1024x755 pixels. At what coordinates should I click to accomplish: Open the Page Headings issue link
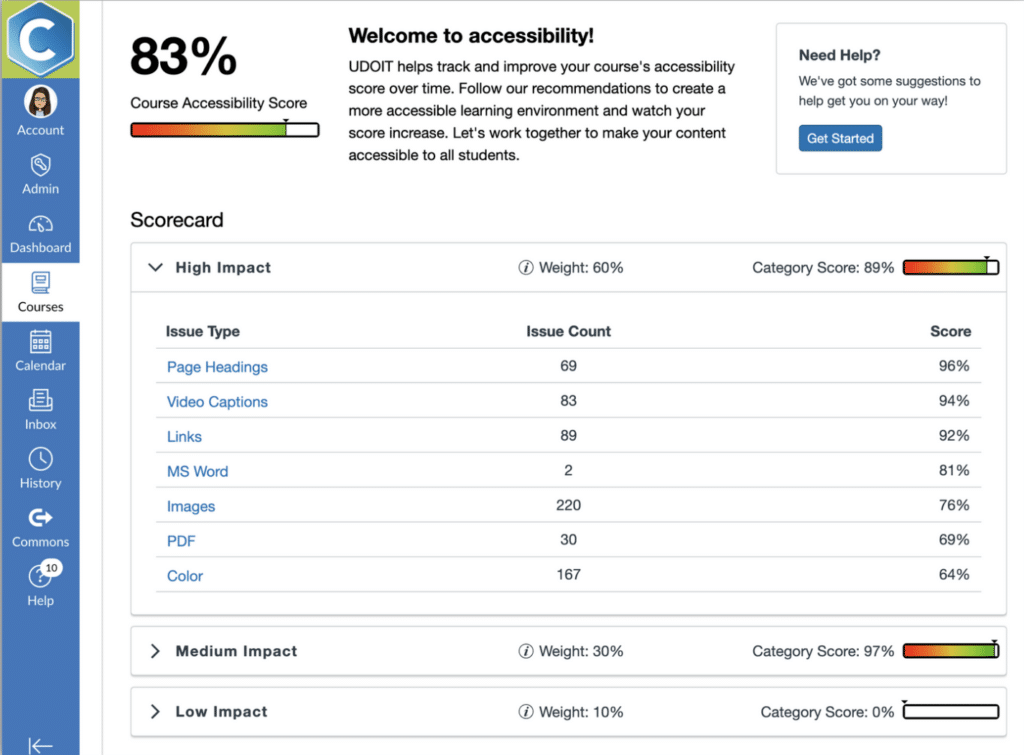(217, 367)
